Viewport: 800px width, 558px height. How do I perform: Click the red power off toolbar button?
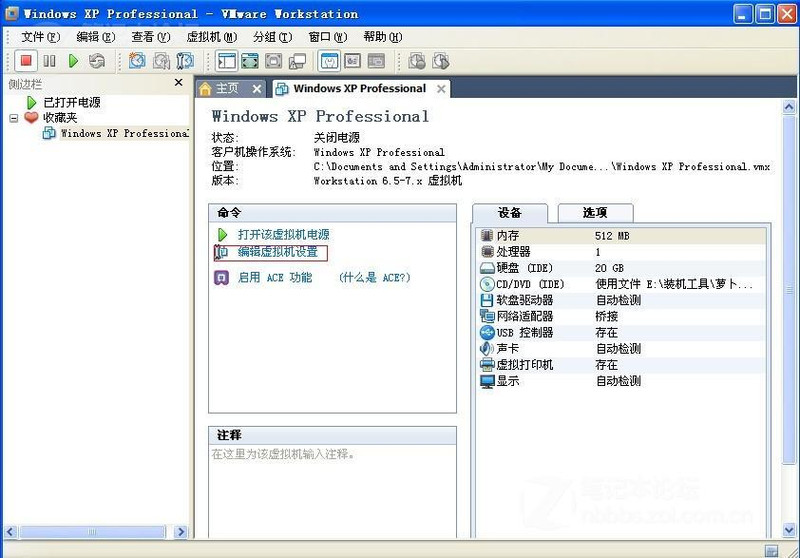[x=27, y=61]
